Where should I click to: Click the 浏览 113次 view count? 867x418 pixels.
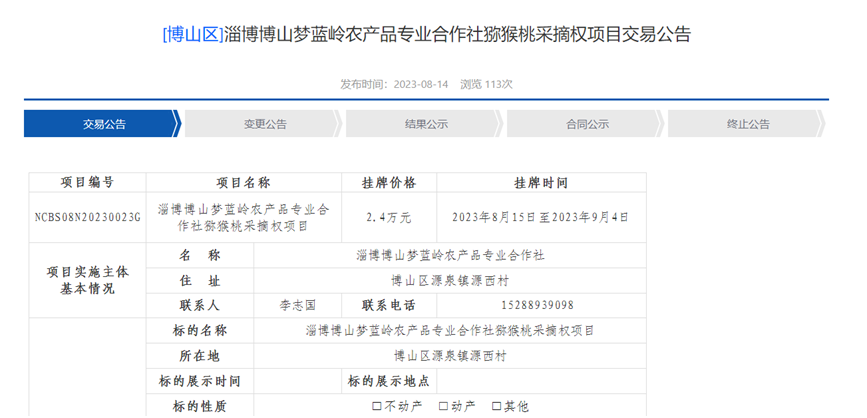coord(486,84)
